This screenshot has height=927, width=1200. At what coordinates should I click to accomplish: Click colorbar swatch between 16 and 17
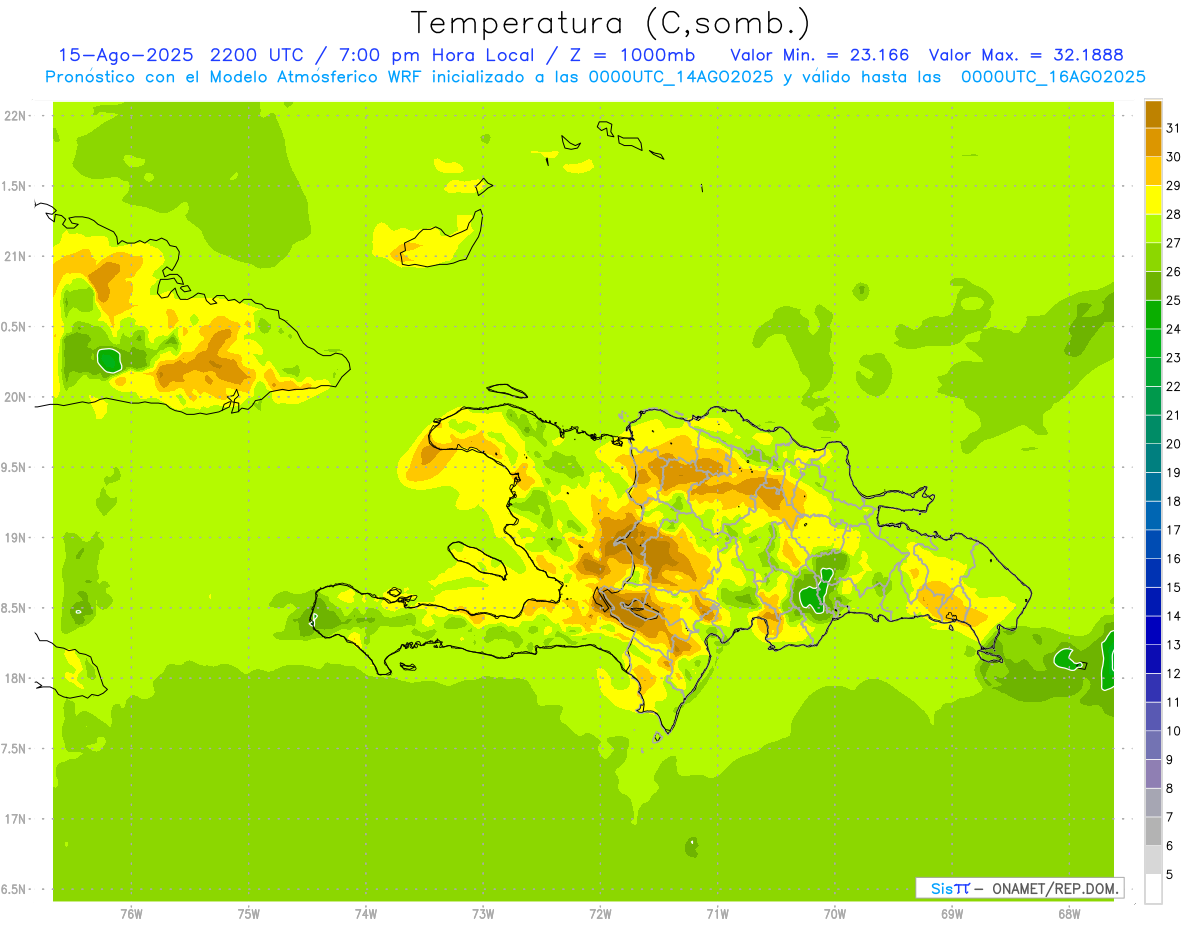click(1153, 544)
